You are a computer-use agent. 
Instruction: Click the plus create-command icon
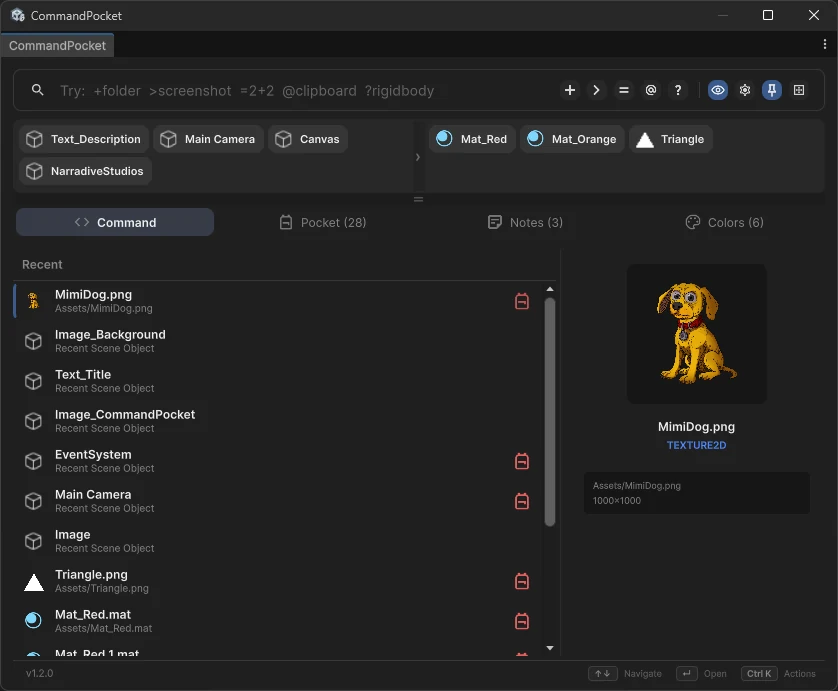click(x=570, y=90)
